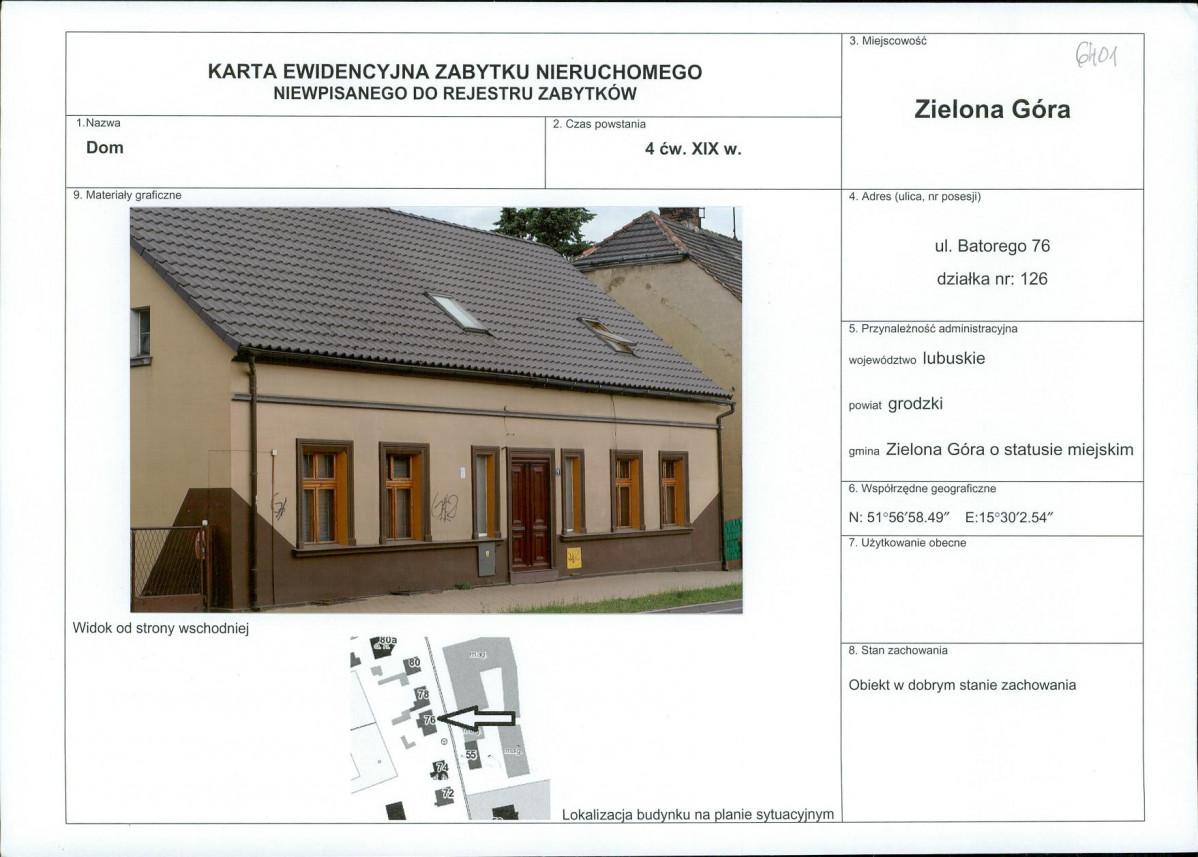Click the powiat value "grodzki"

click(915, 403)
